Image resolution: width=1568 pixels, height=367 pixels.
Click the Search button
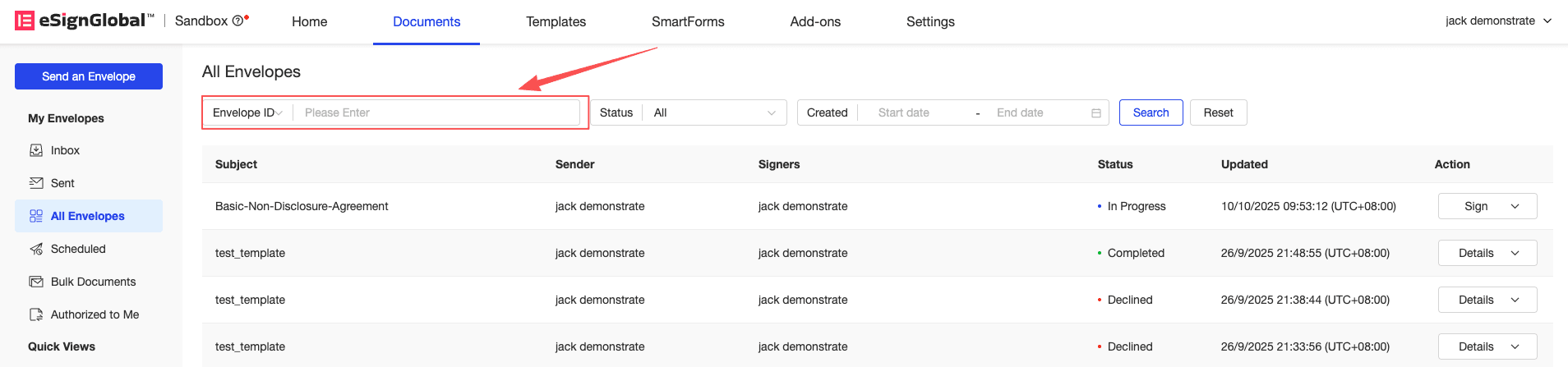(1151, 112)
